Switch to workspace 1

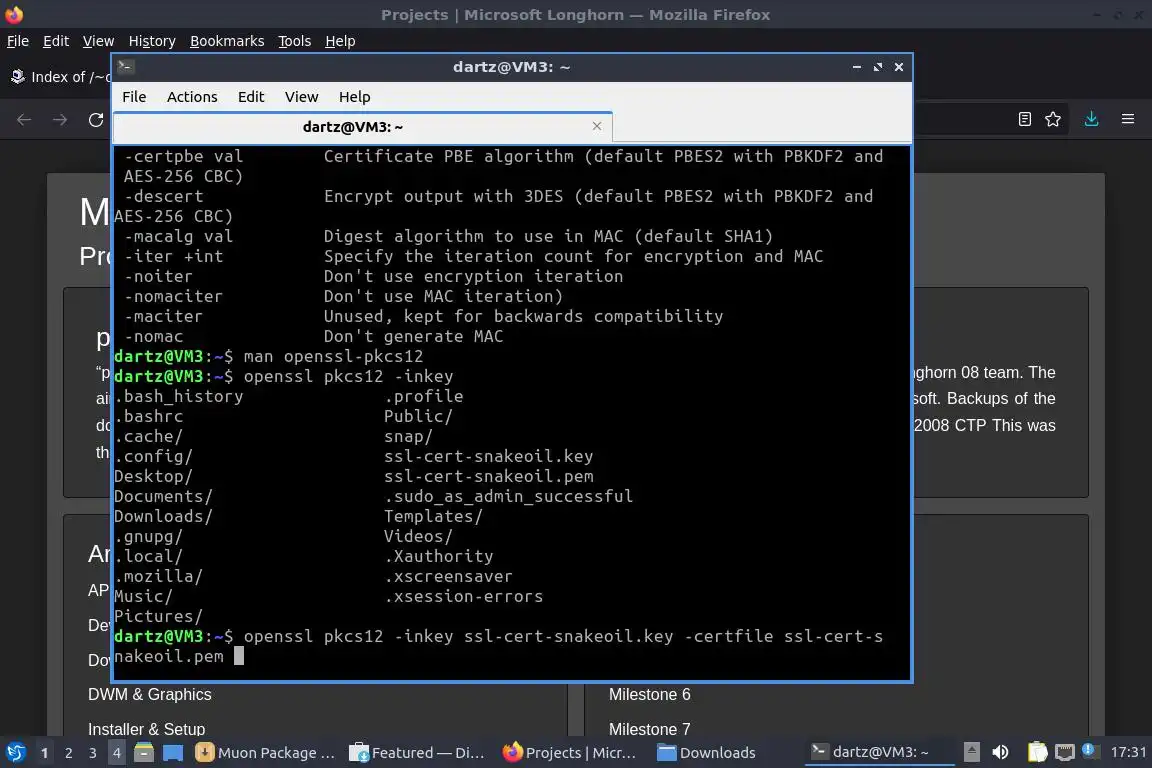point(45,753)
